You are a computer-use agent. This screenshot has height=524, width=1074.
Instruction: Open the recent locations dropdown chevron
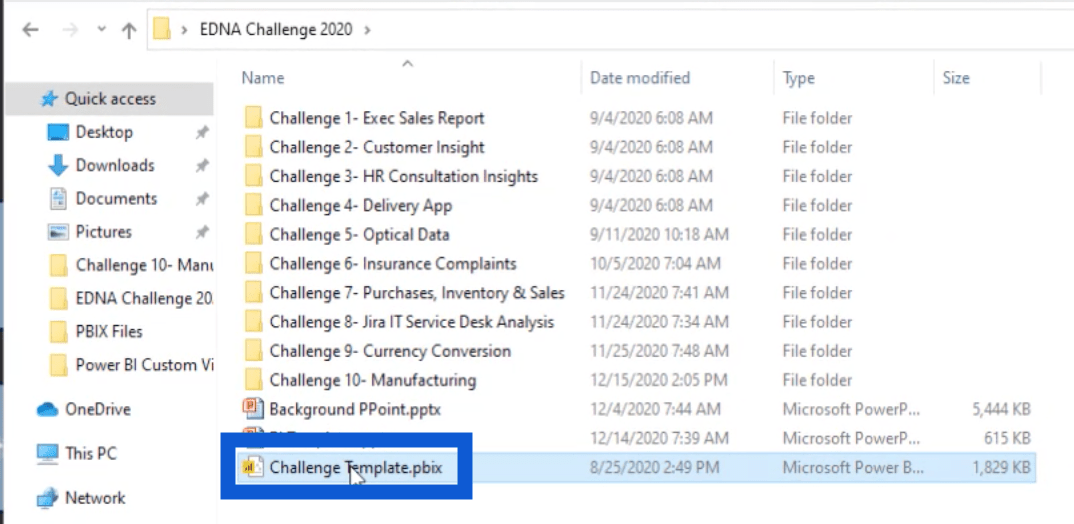pos(99,30)
